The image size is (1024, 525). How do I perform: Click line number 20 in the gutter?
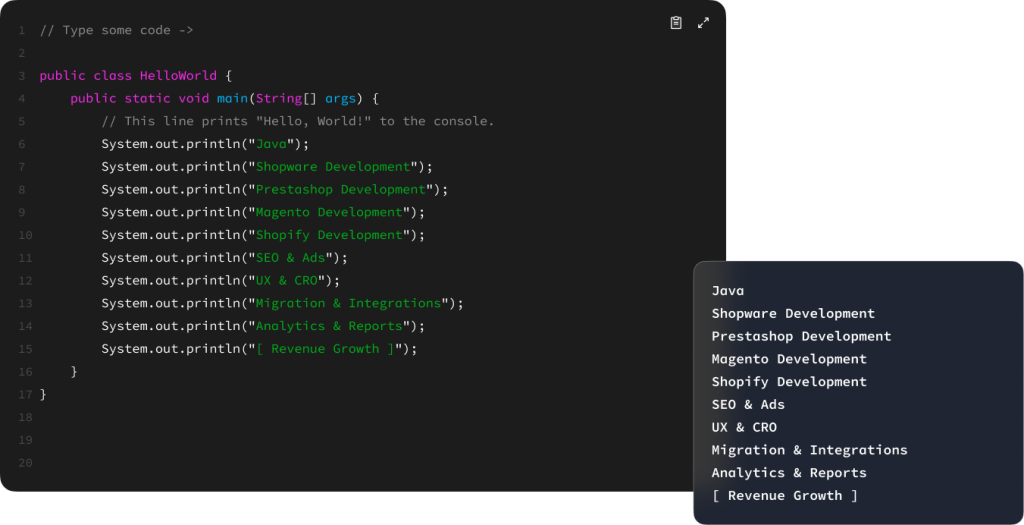[24, 463]
